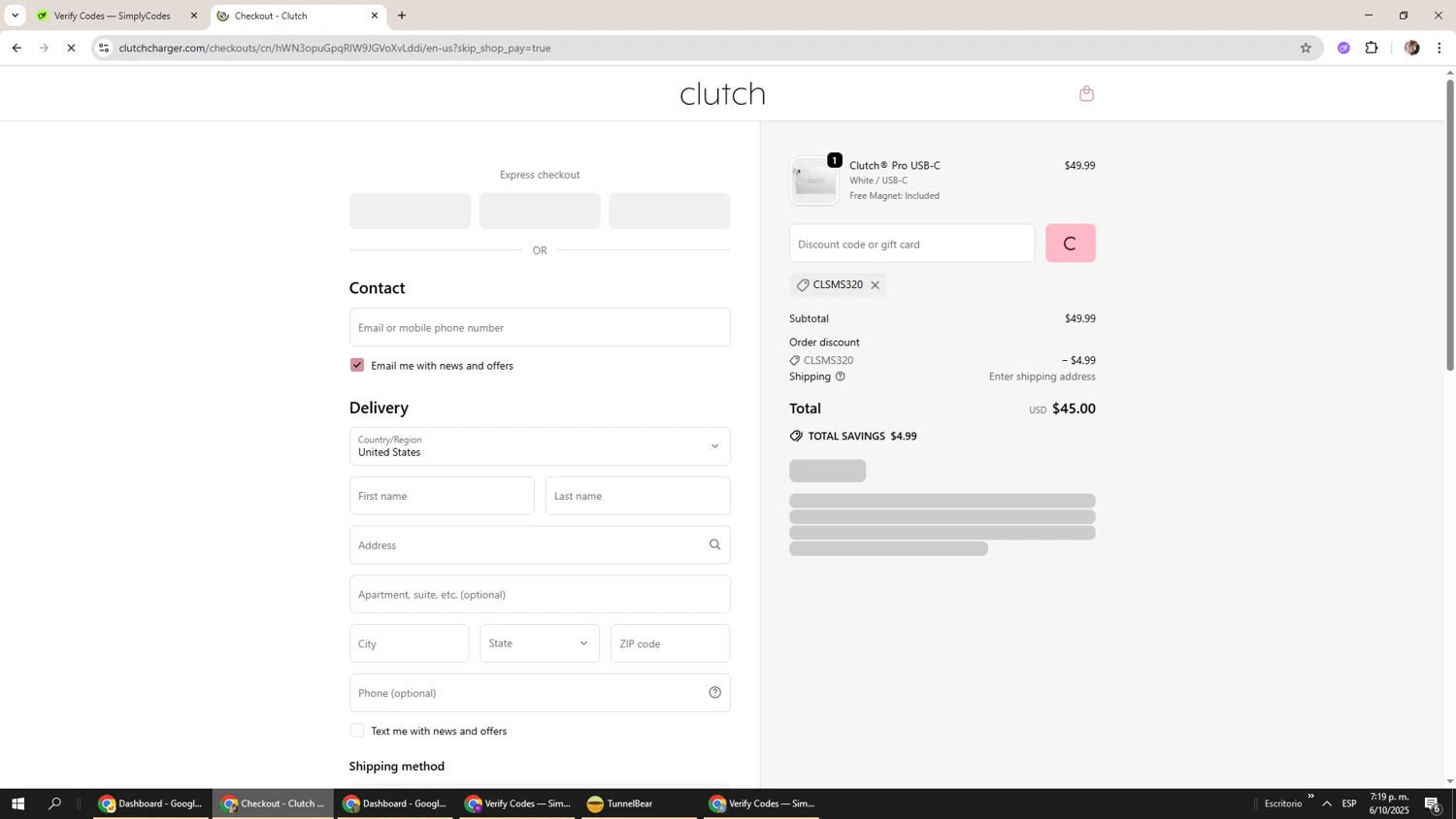
Task: Click the browser address bar URL
Action: [x=335, y=48]
